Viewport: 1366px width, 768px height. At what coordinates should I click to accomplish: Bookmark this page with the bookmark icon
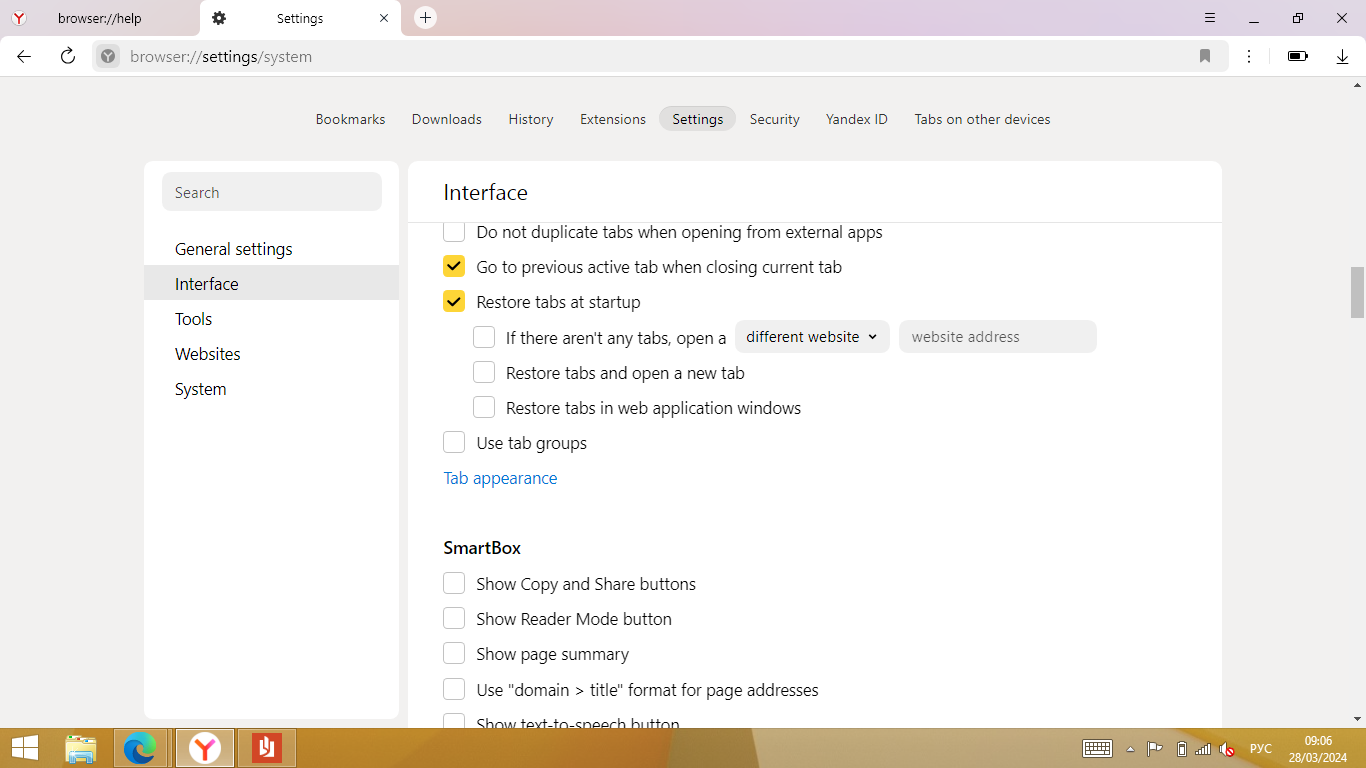[1205, 56]
